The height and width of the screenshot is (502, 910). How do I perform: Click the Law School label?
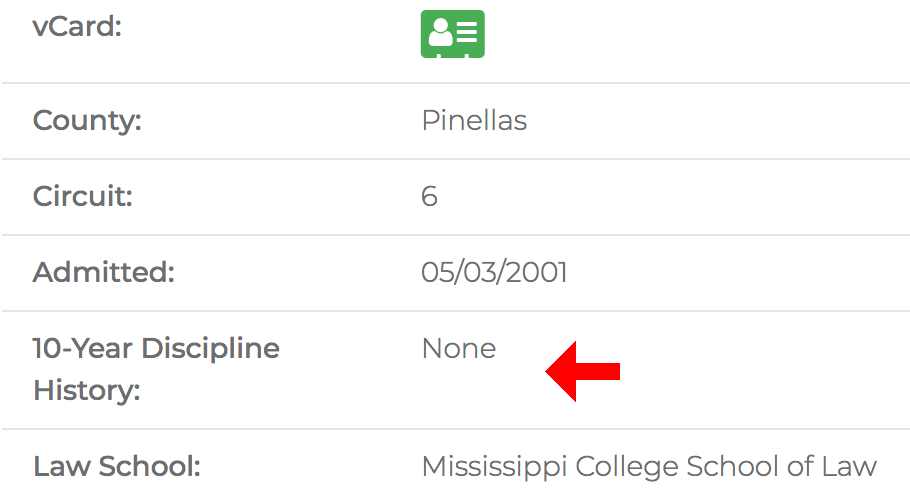pyautogui.click(x=117, y=466)
